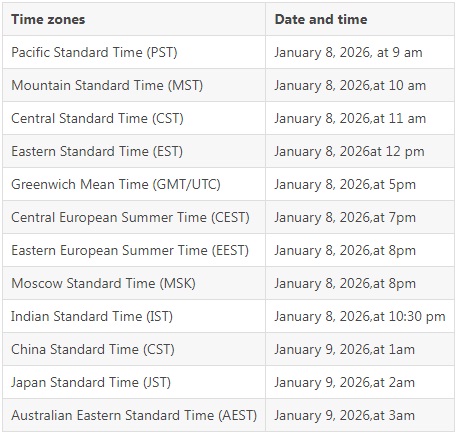Select the 'January 9, 2026,at 3am' cell
This screenshot has width=457, height=434.
360,415
